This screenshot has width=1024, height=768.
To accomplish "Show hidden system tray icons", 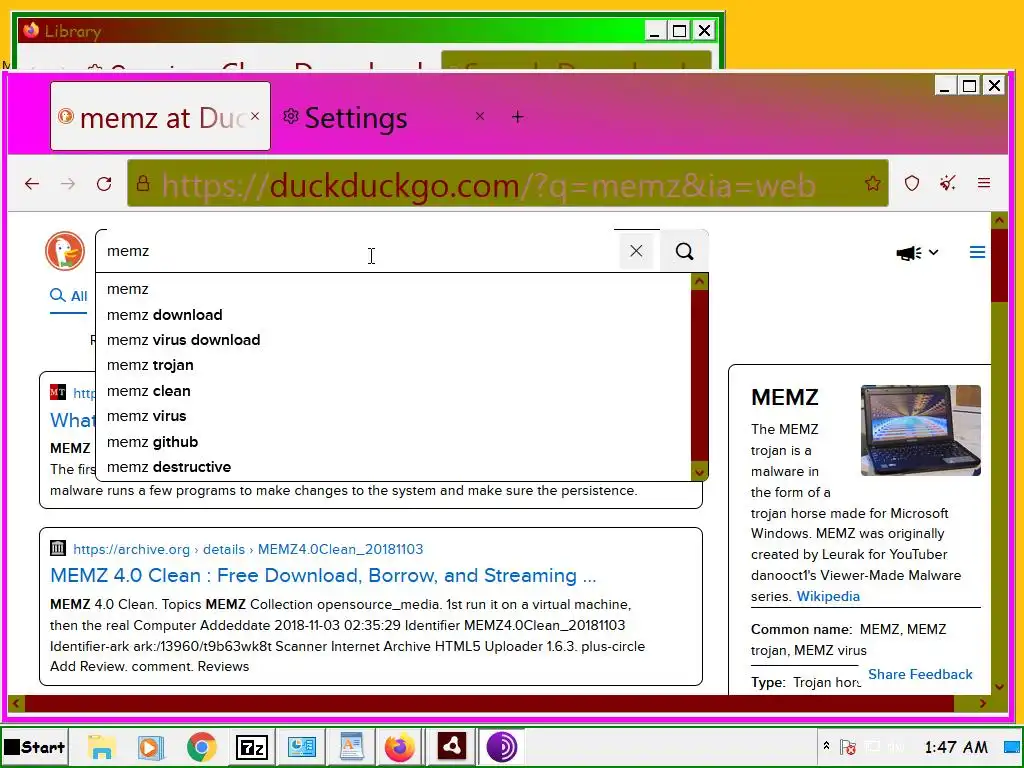I will (826, 746).
